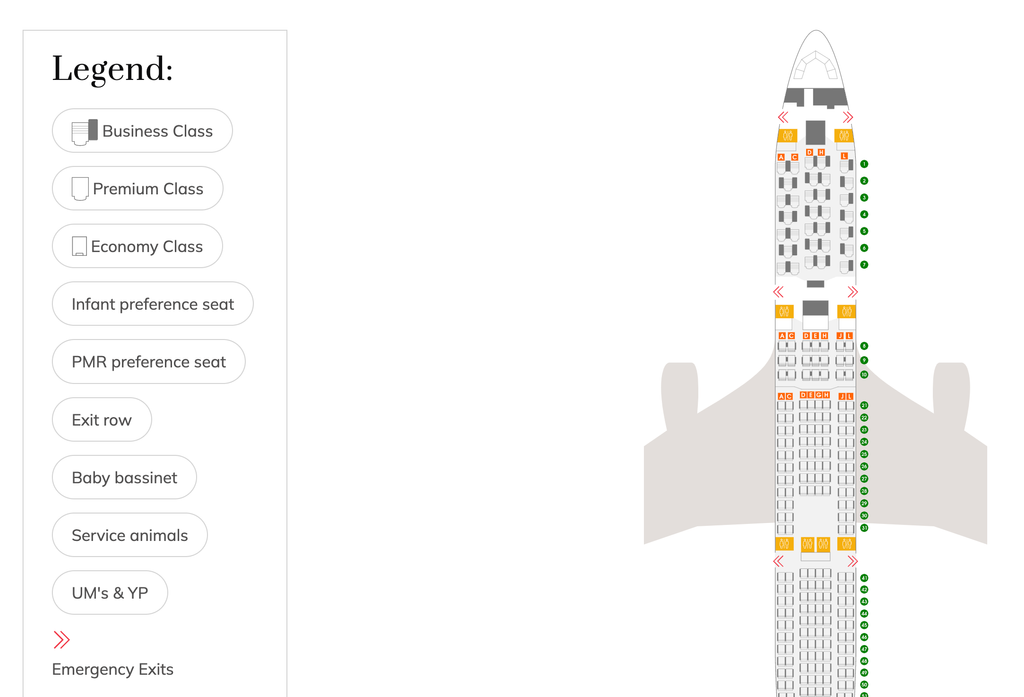
Task: Select the UM's & YP legend item
Action: point(110,592)
